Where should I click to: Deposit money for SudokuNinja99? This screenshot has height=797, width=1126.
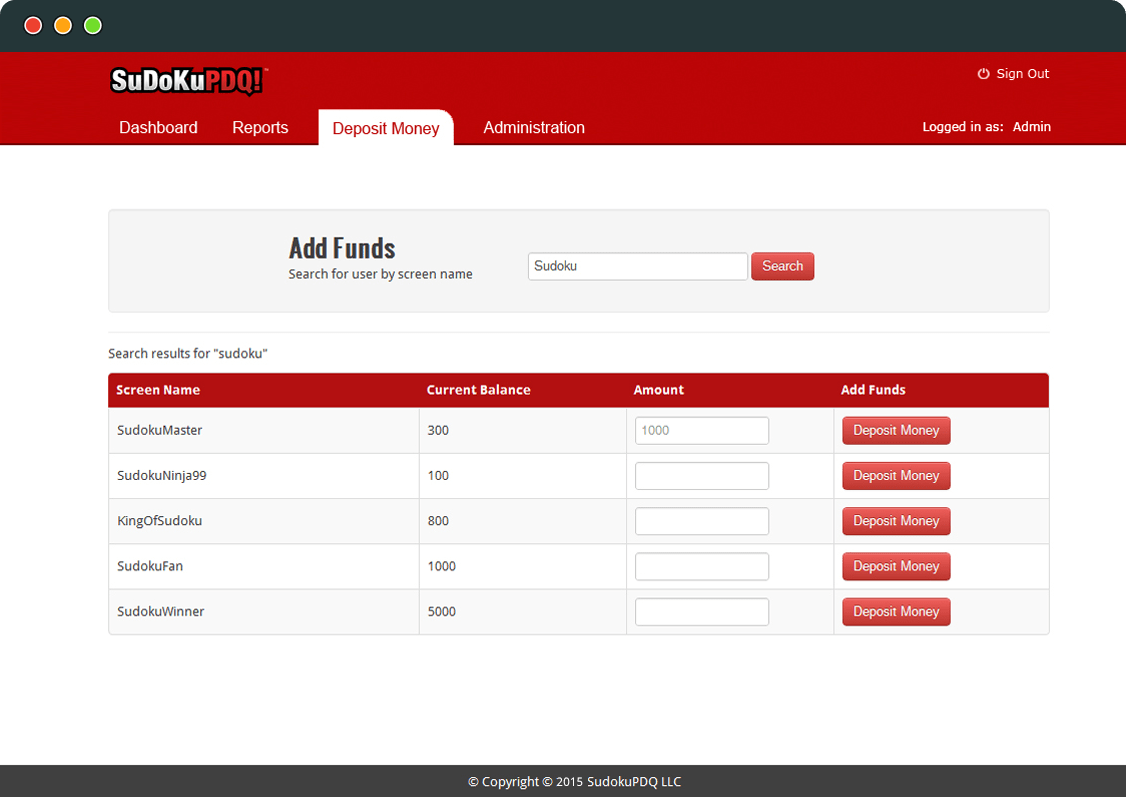(x=896, y=476)
